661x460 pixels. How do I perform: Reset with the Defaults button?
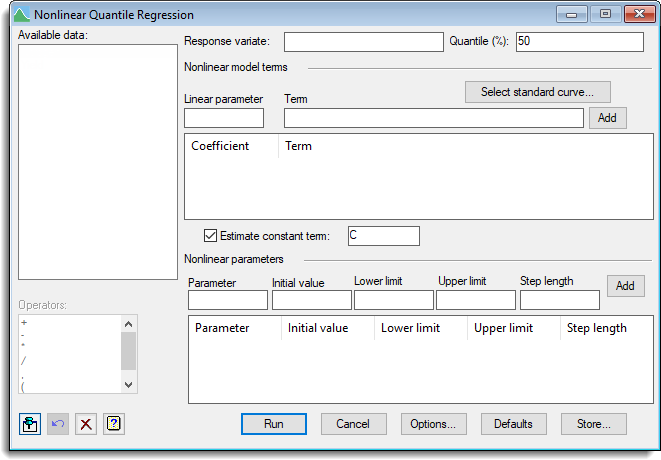[x=513, y=424]
